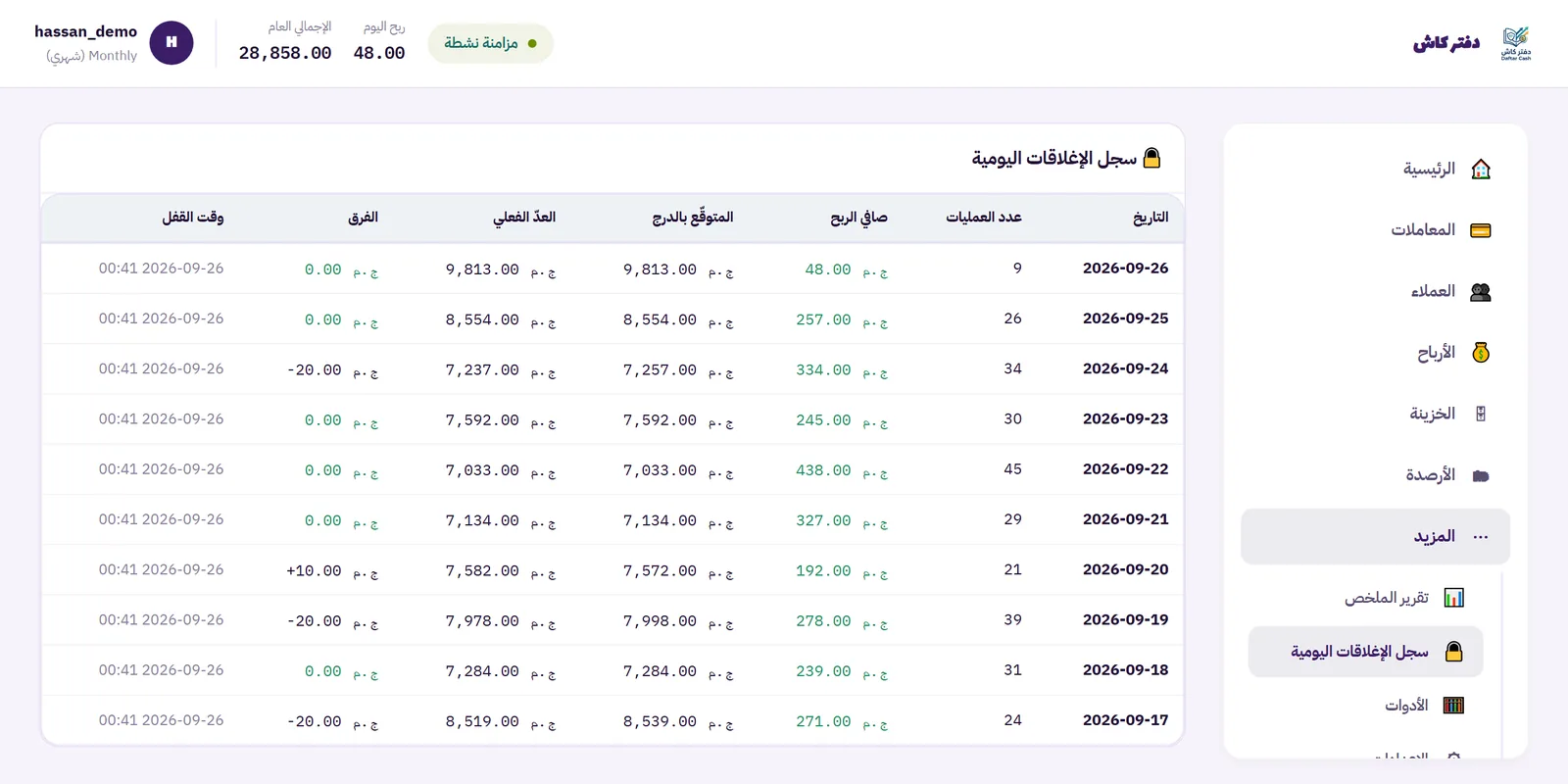Viewport: 1568px width, 784px height.
Task: Select the 2026-09-17 date cell
Action: (x=1125, y=720)
